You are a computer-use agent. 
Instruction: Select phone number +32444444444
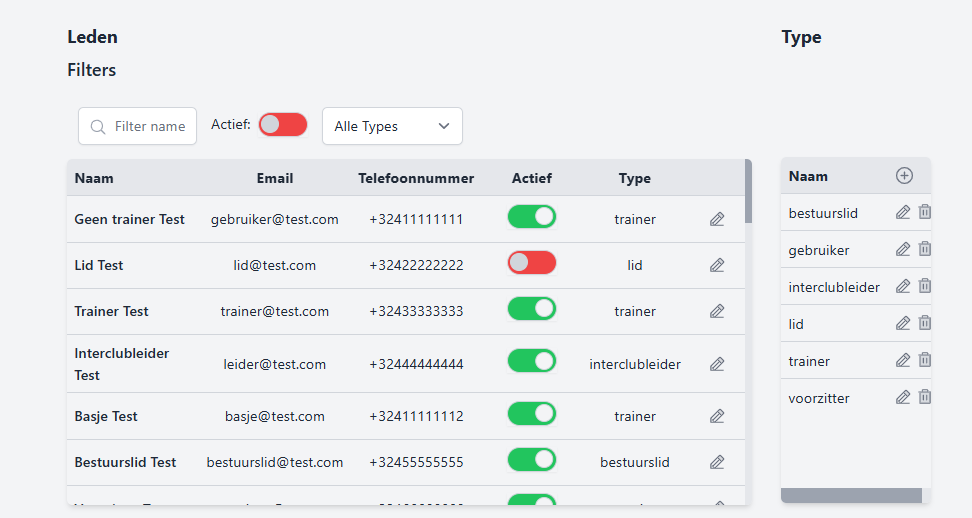416,364
